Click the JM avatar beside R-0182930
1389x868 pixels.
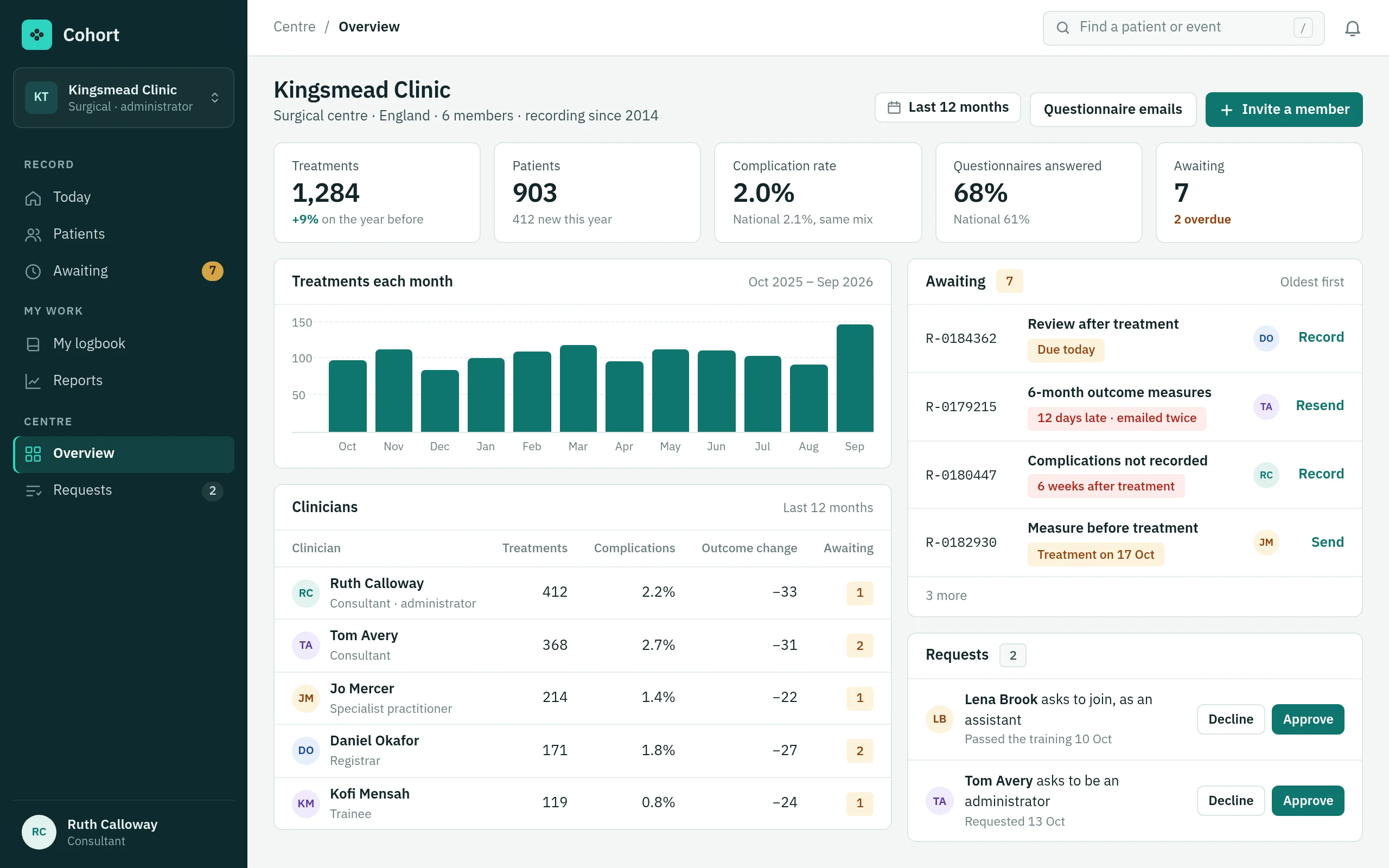pos(1266,542)
